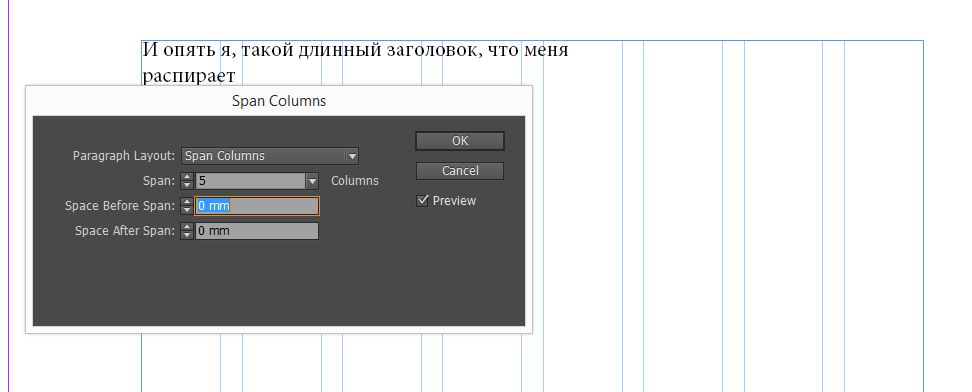This screenshot has height=392, width=972.
Task: Click the Space After Span label
Action: [x=125, y=231]
